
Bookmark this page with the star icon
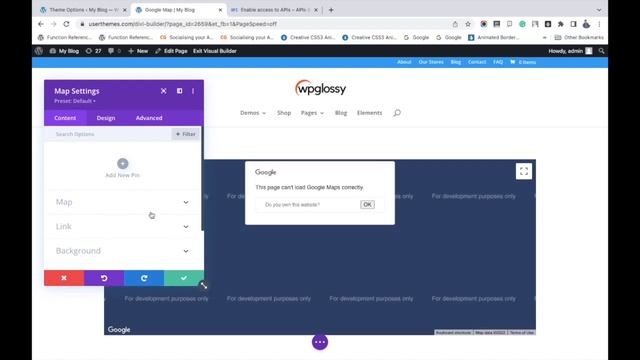(468, 24)
